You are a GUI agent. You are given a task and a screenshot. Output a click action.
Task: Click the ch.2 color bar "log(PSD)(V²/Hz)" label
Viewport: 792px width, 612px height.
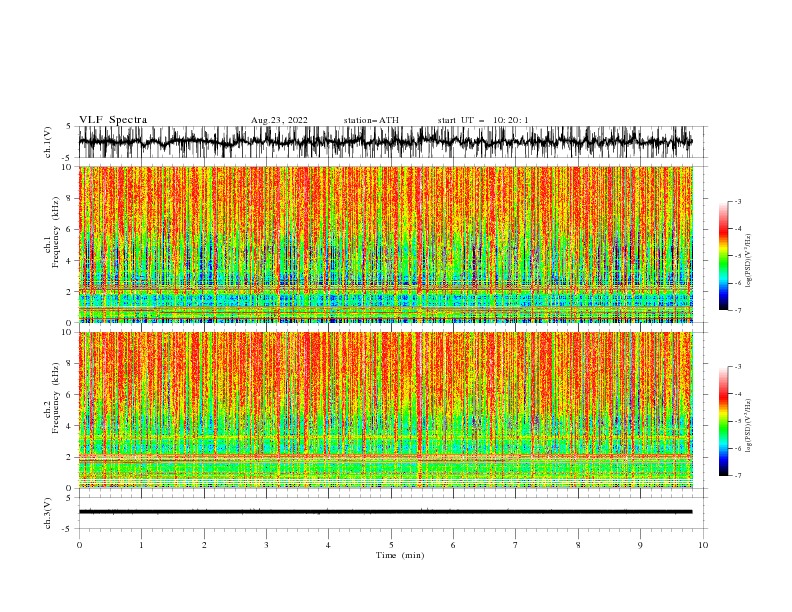click(x=749, y=426)
